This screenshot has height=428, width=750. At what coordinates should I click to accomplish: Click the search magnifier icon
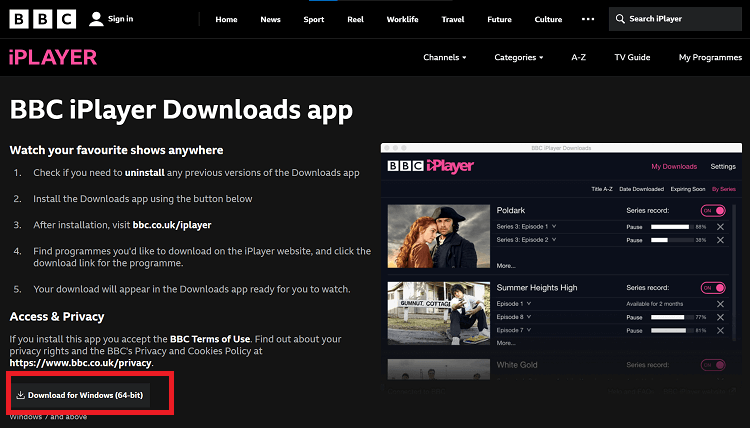click(620, 19)
